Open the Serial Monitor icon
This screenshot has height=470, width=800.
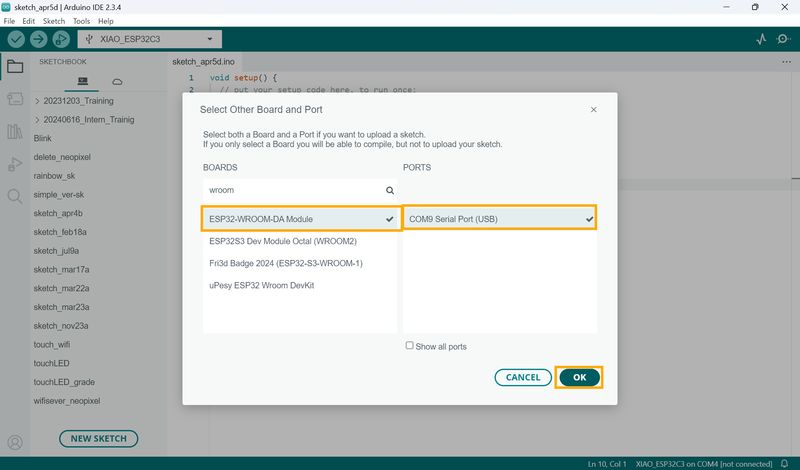point(783,39)
